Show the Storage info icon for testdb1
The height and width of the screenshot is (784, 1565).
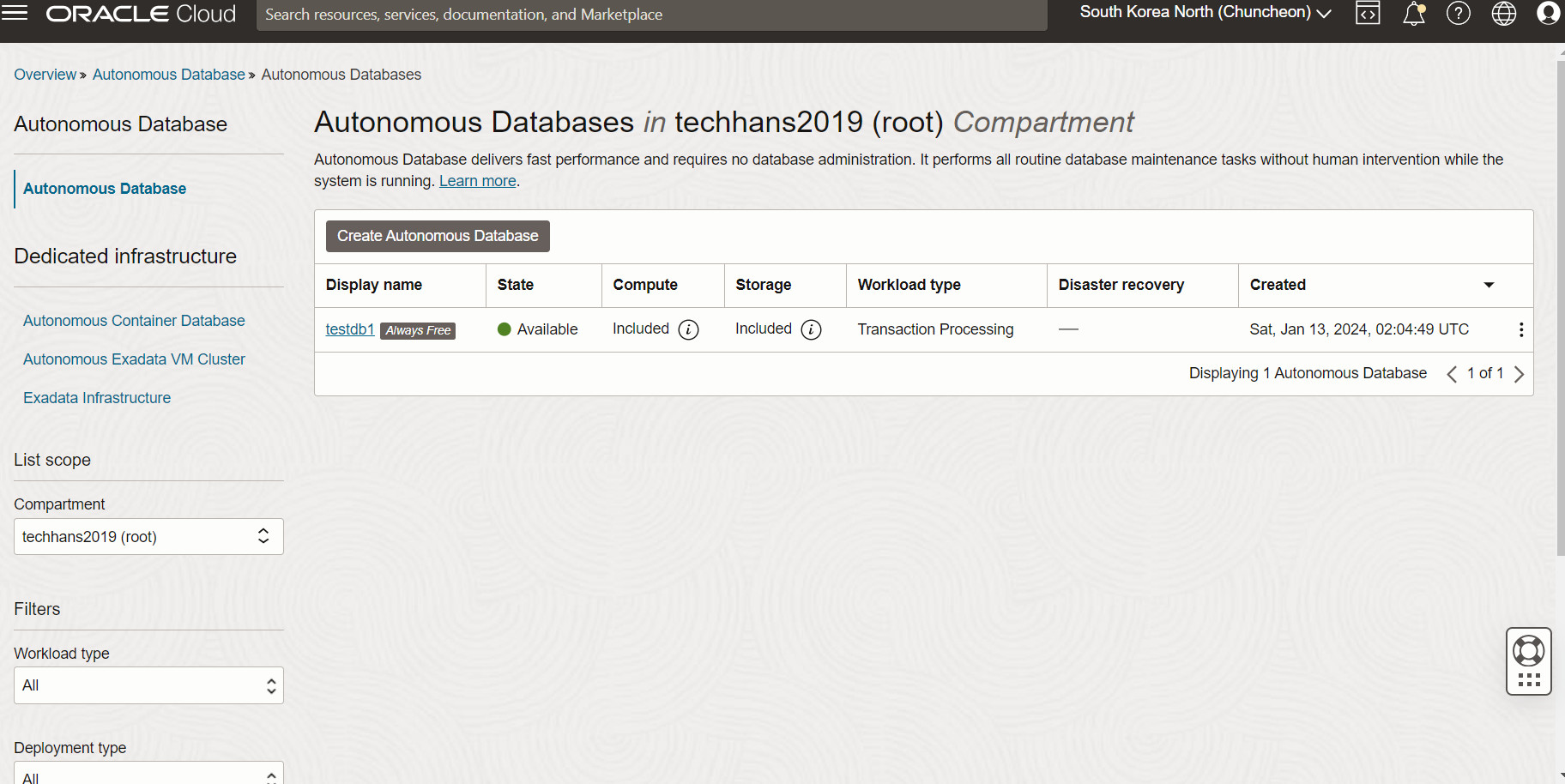(x=811, y=329)
